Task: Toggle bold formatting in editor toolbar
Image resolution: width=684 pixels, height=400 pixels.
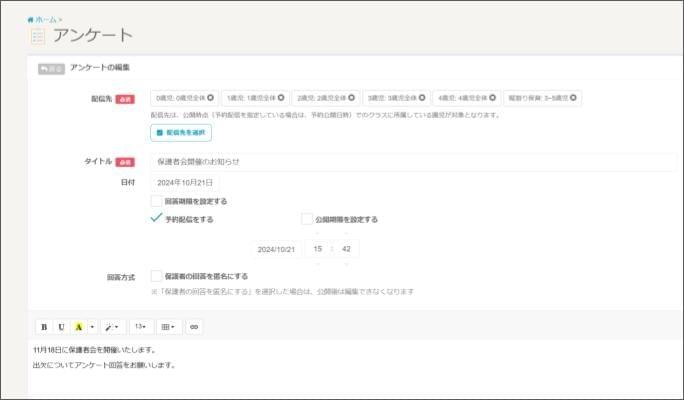Action: tap(43, 326)
